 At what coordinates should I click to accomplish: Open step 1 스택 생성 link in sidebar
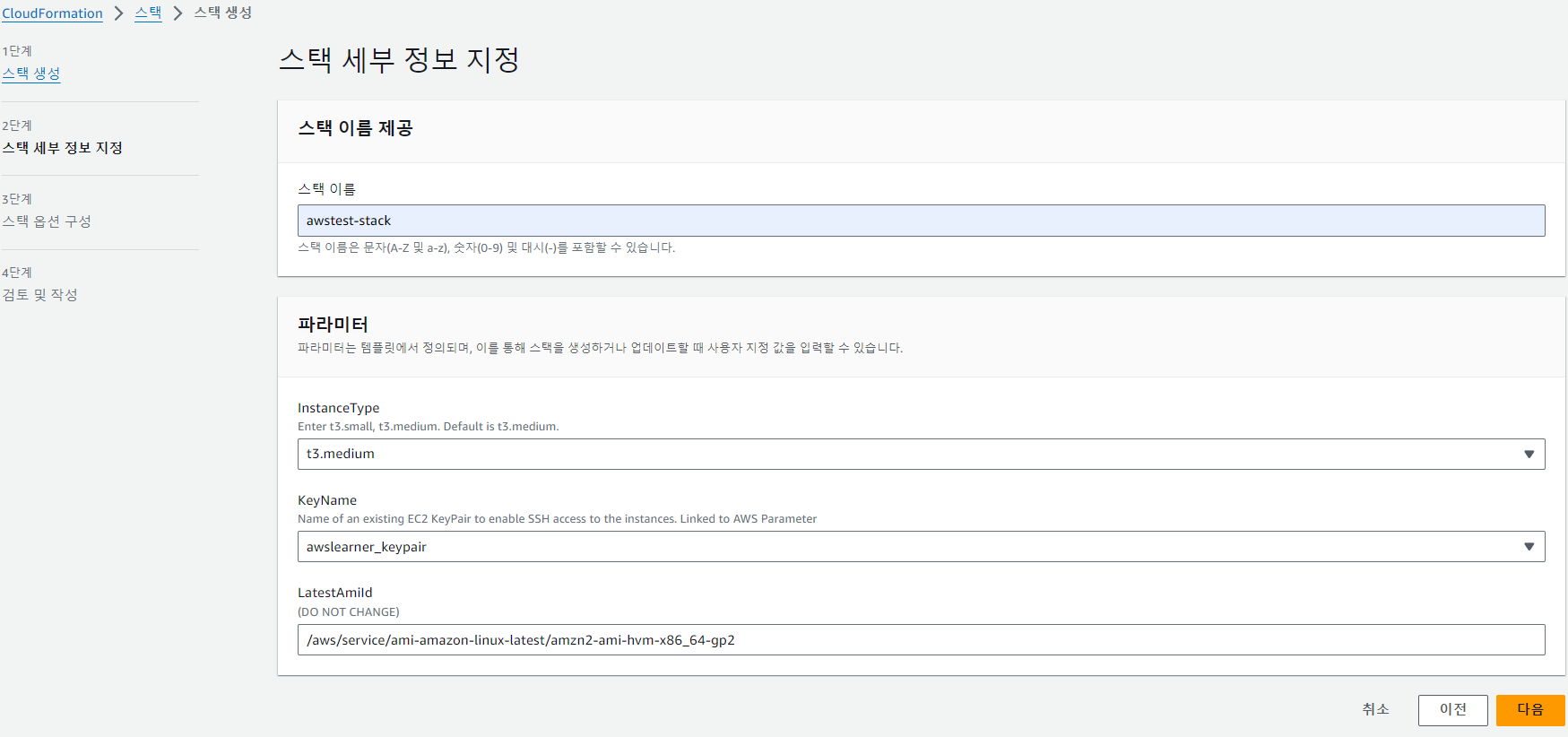pyautogui.click(x=31, y=74)
